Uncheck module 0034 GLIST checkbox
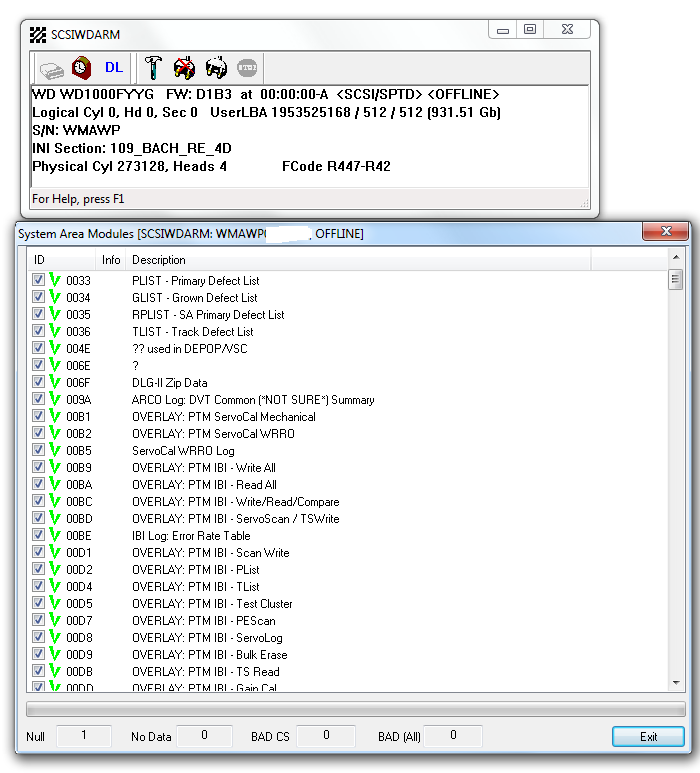Viewport: 700px width, 773px height. 38,297
